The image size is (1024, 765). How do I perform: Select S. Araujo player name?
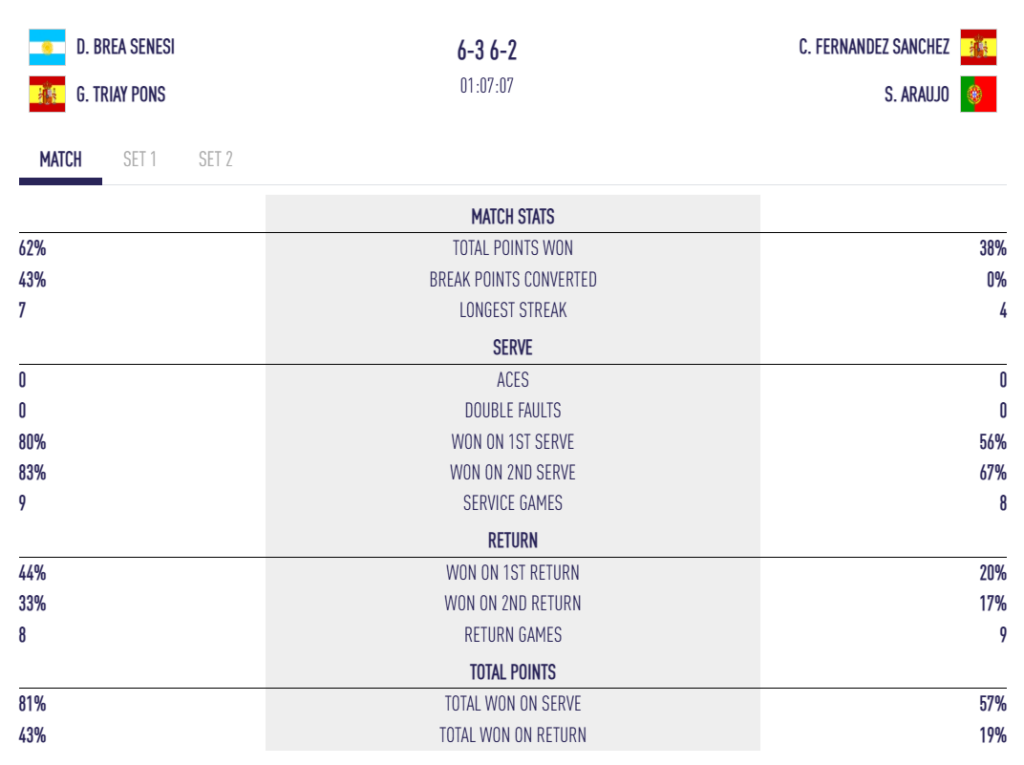pyautogui.click(x=917, y=95)
